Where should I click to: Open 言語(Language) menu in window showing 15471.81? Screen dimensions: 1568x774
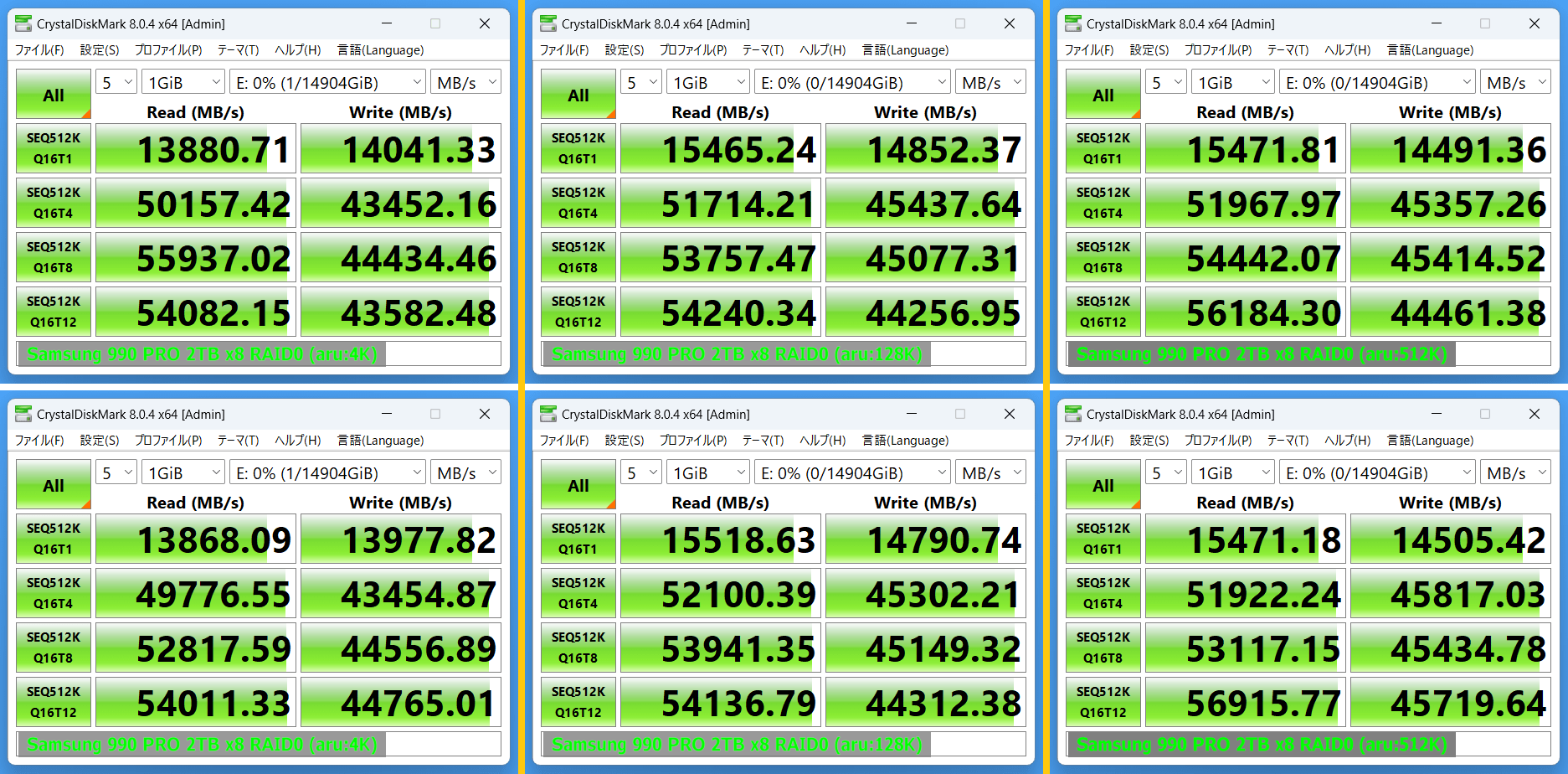(x=1430, y=50)
